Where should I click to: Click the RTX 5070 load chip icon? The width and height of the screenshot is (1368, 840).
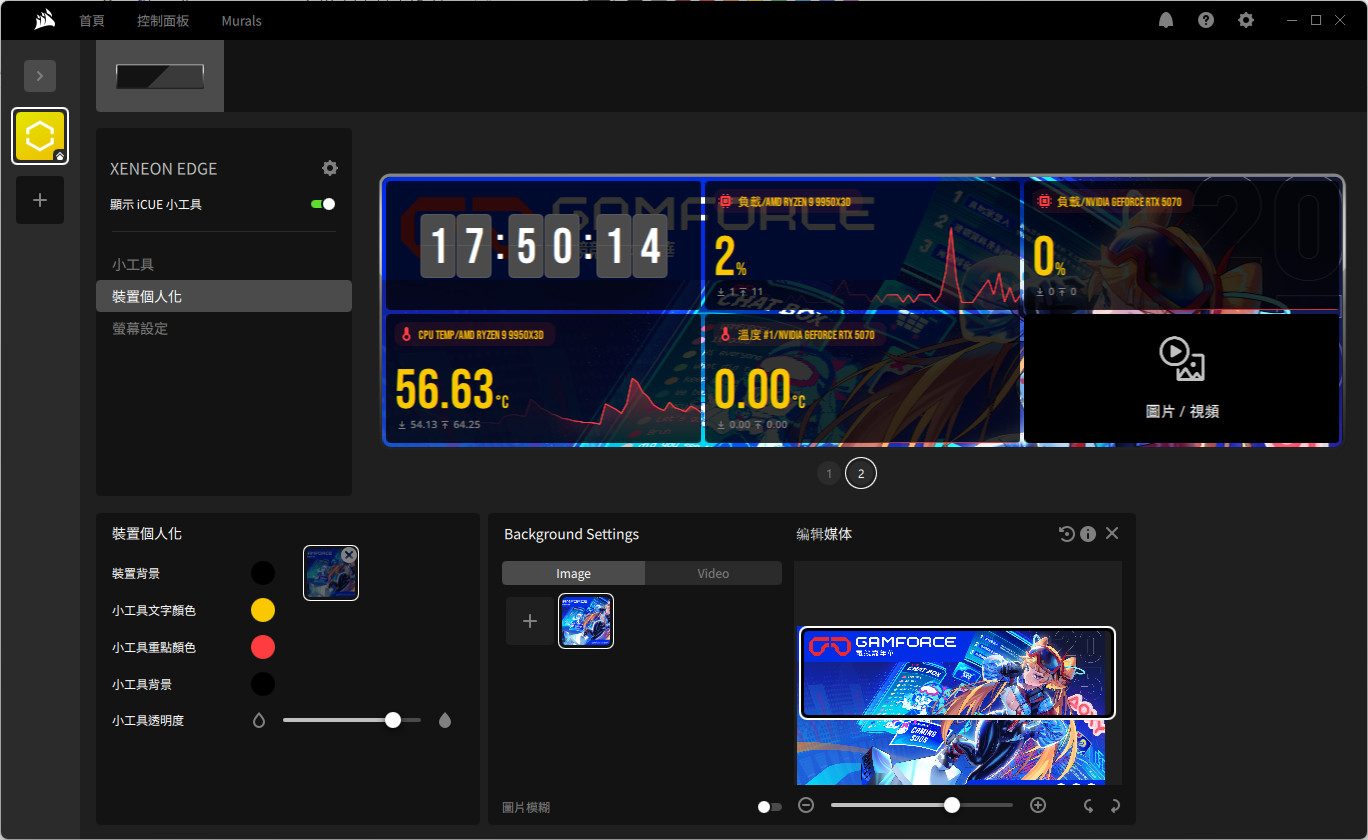click(1045, 201)
